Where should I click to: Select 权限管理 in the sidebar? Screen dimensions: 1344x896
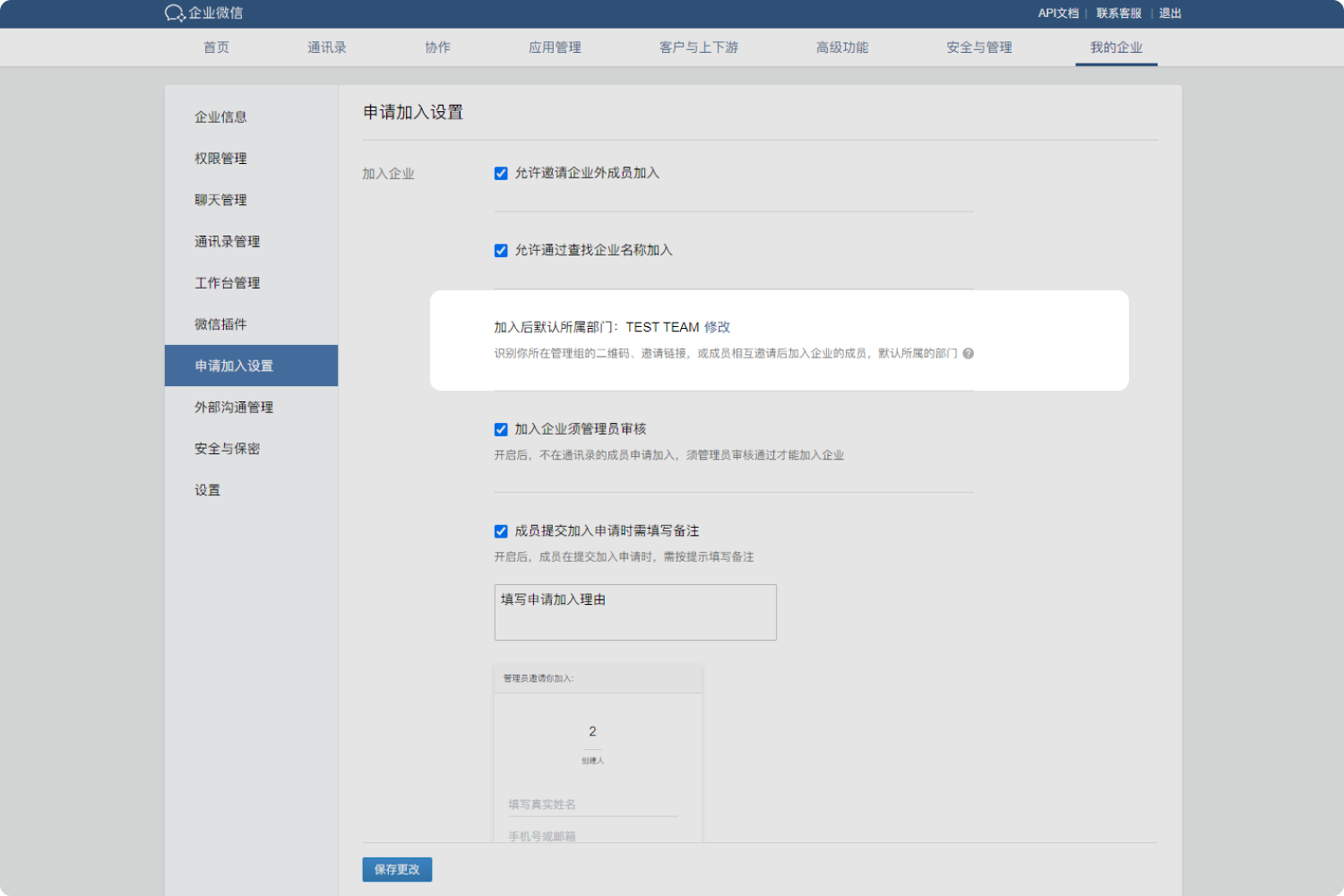(x=220, y=159)
